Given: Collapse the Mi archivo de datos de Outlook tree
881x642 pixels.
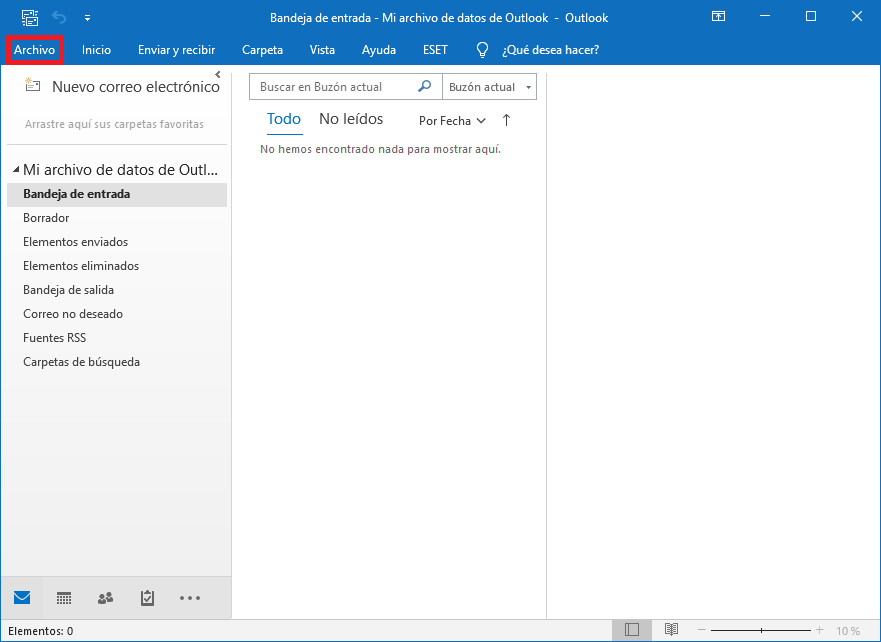Looking at the screenshot, I should [x=16, y=169].
